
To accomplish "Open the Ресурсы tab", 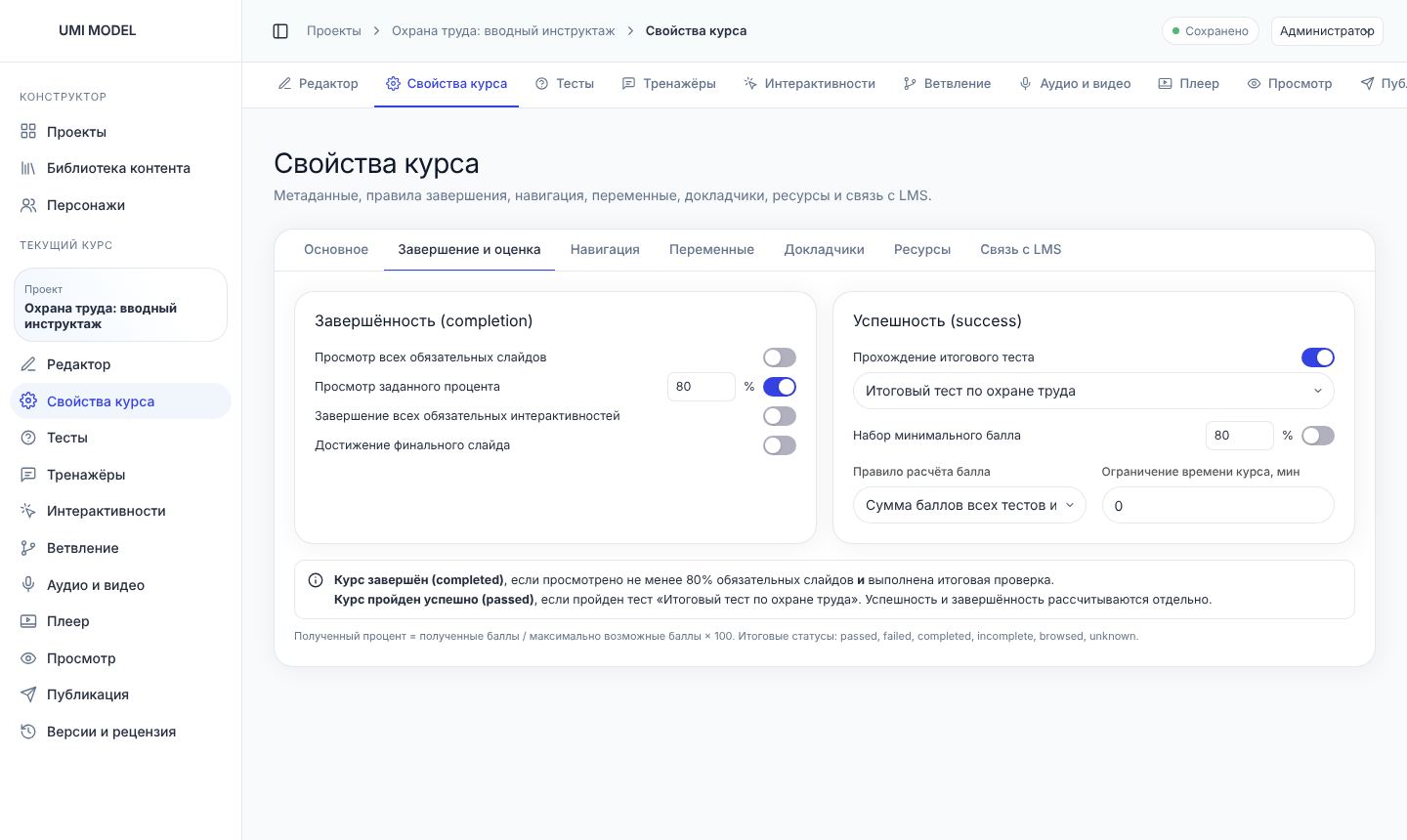I will pyautogui.click(x=922, y=250).
